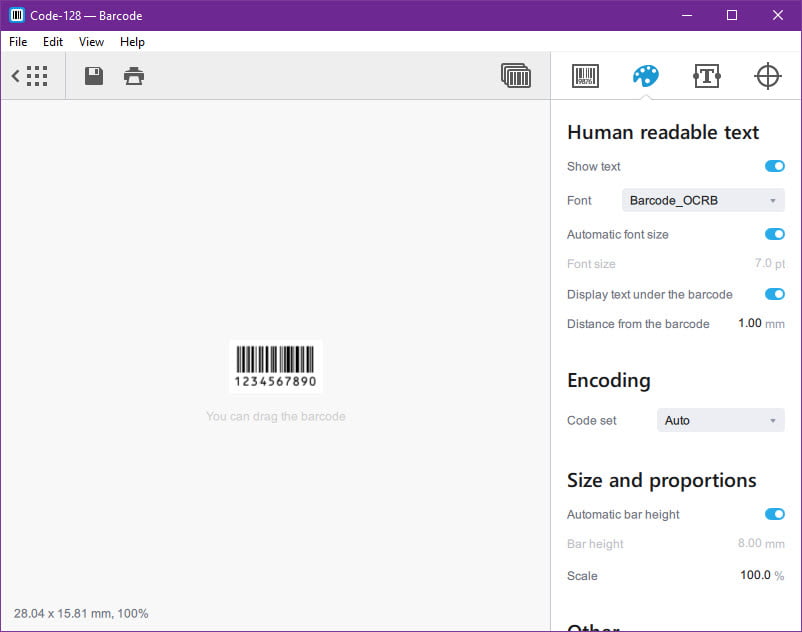Click the app icon in title bar

point(17,15)
